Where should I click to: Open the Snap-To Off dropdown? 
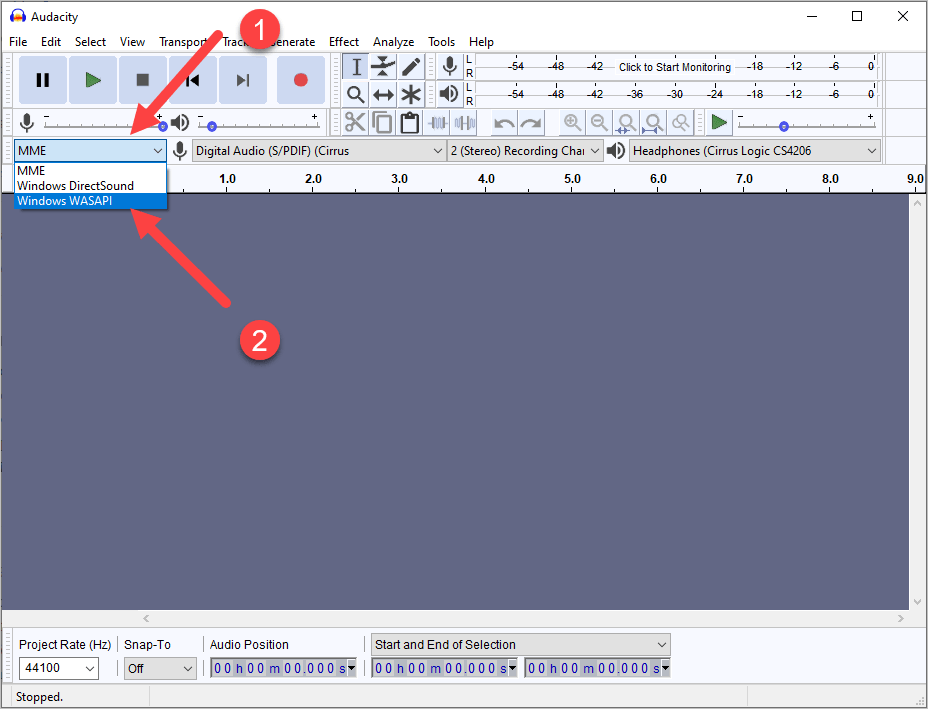click(x=160, y=668)
